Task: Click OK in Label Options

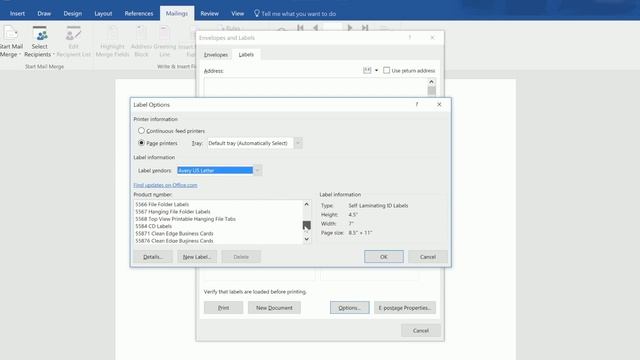Action: pyautogui.click(x=384, y=257)
